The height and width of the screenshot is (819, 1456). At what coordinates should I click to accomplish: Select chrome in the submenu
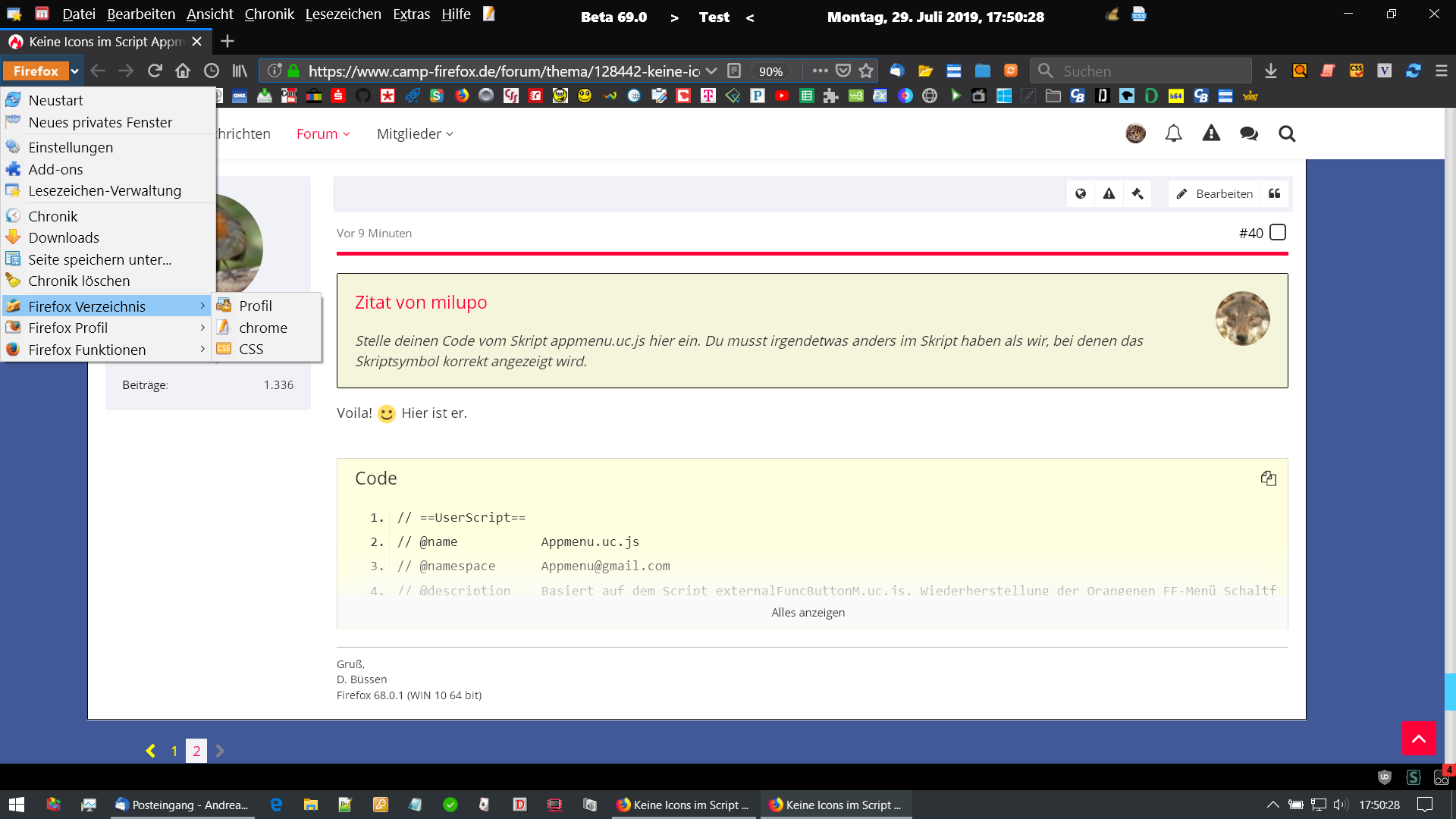(263, 328)
